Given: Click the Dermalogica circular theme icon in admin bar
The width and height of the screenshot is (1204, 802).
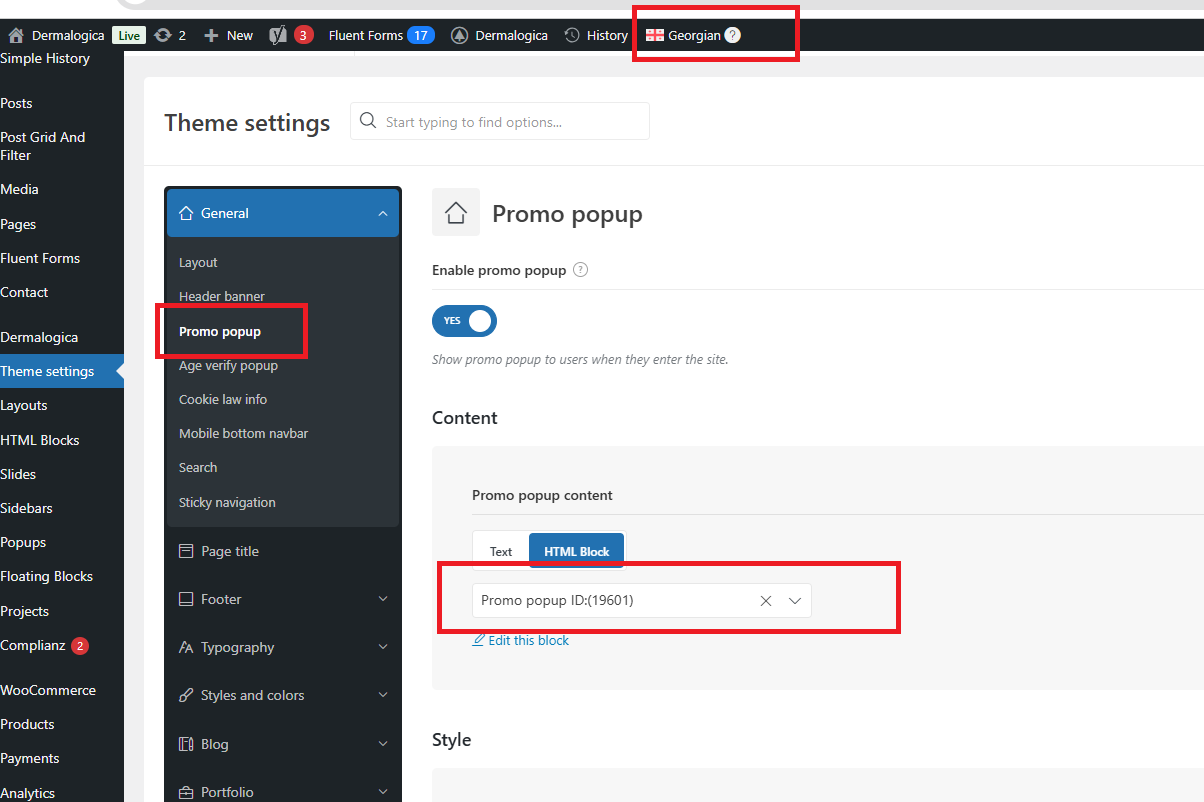Looking at the screenshot, I should point(460,35).
